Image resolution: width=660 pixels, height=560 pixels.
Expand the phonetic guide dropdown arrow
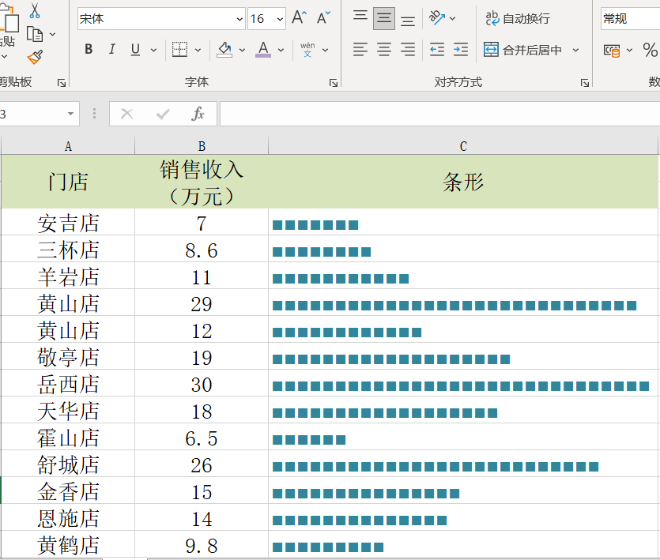325,50
